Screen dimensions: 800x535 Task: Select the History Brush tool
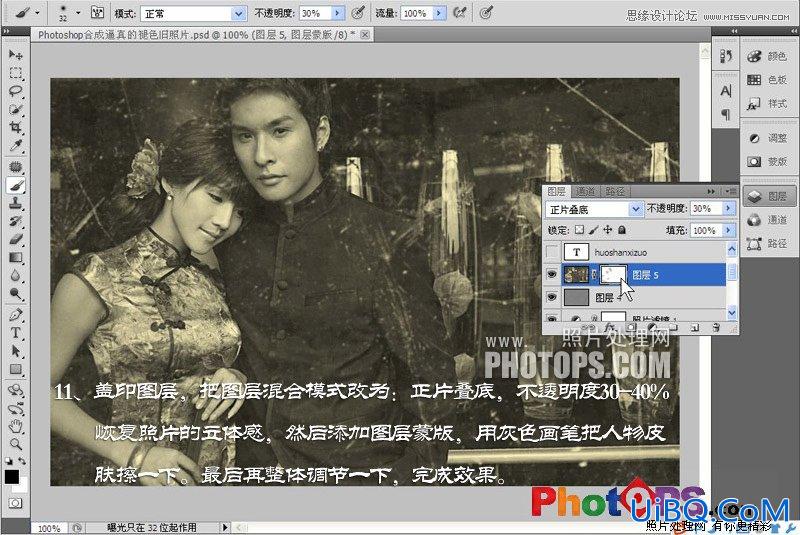pyautogui.click(x=16, y=221)
